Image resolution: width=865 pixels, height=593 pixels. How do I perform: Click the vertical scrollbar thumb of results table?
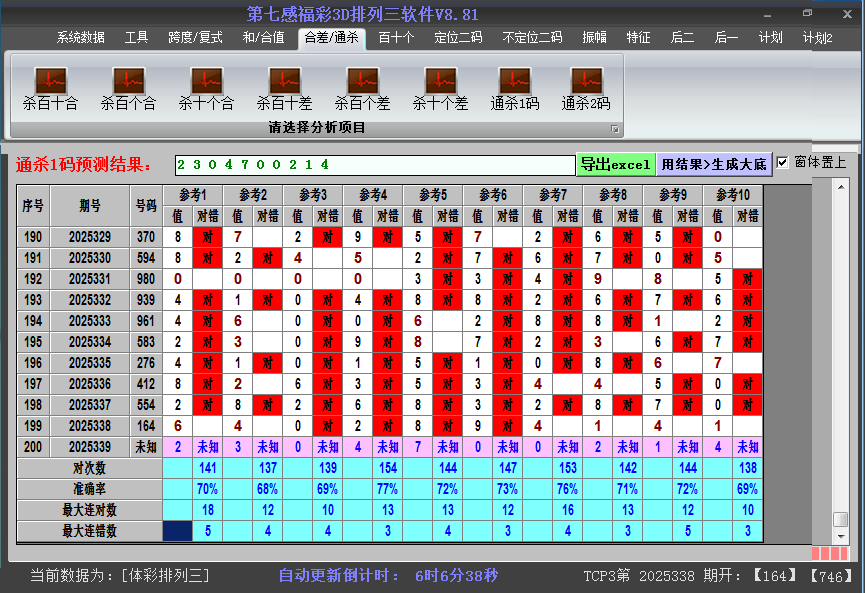(x=841, y=519)
